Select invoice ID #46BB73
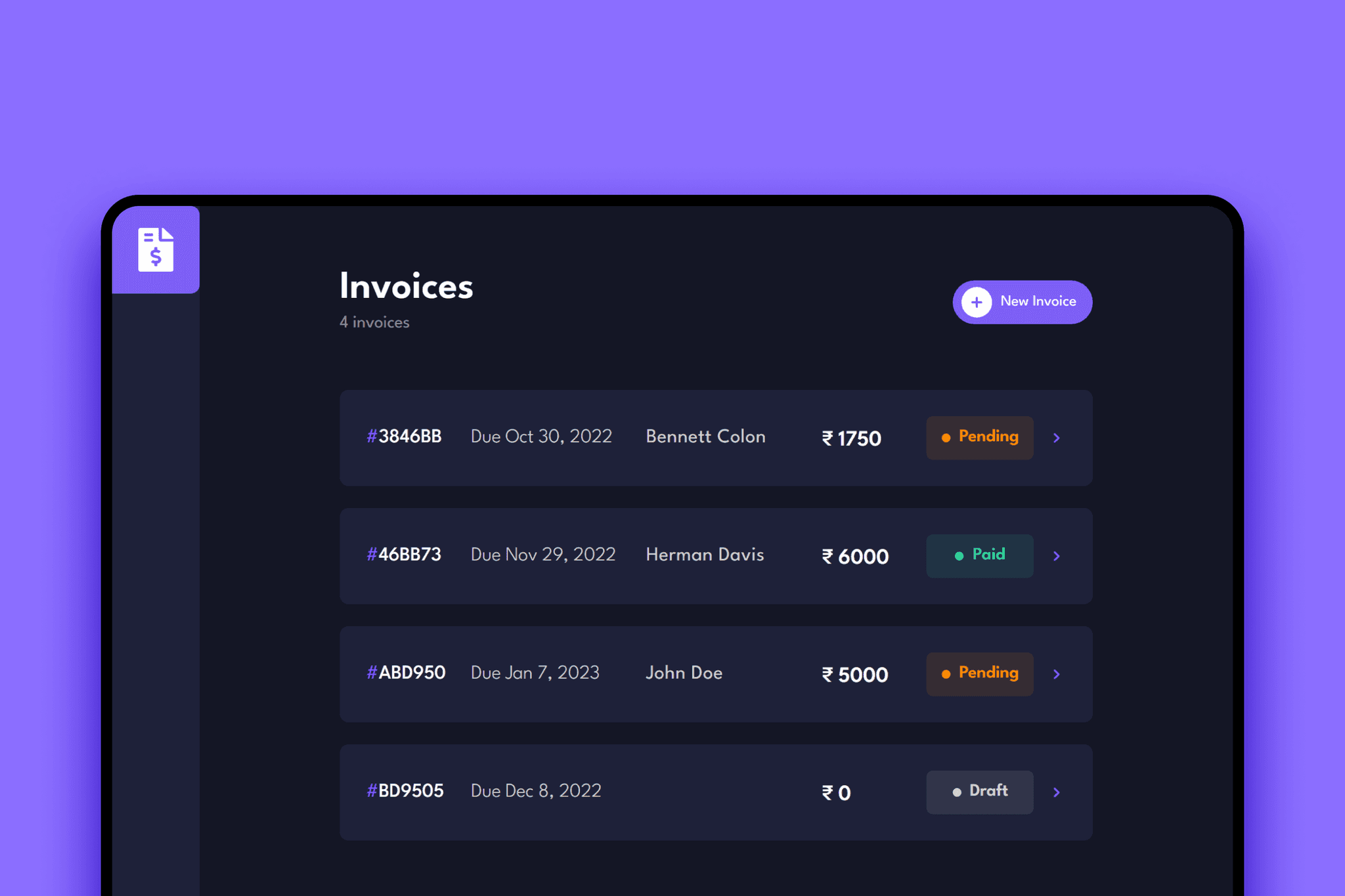This screenshot has height=896, width=1345. click(x=404, y=555)
